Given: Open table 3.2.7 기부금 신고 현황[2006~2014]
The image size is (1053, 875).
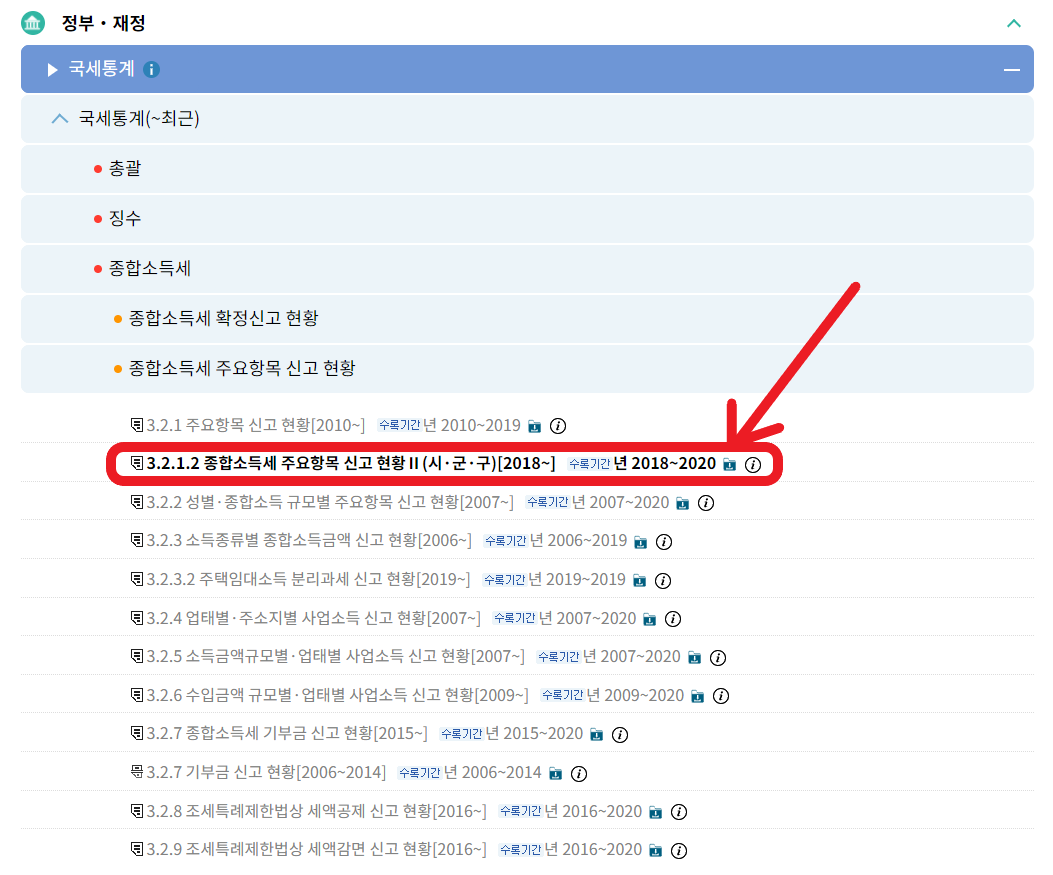Looking at the screenshot, I should coord(266,773).
